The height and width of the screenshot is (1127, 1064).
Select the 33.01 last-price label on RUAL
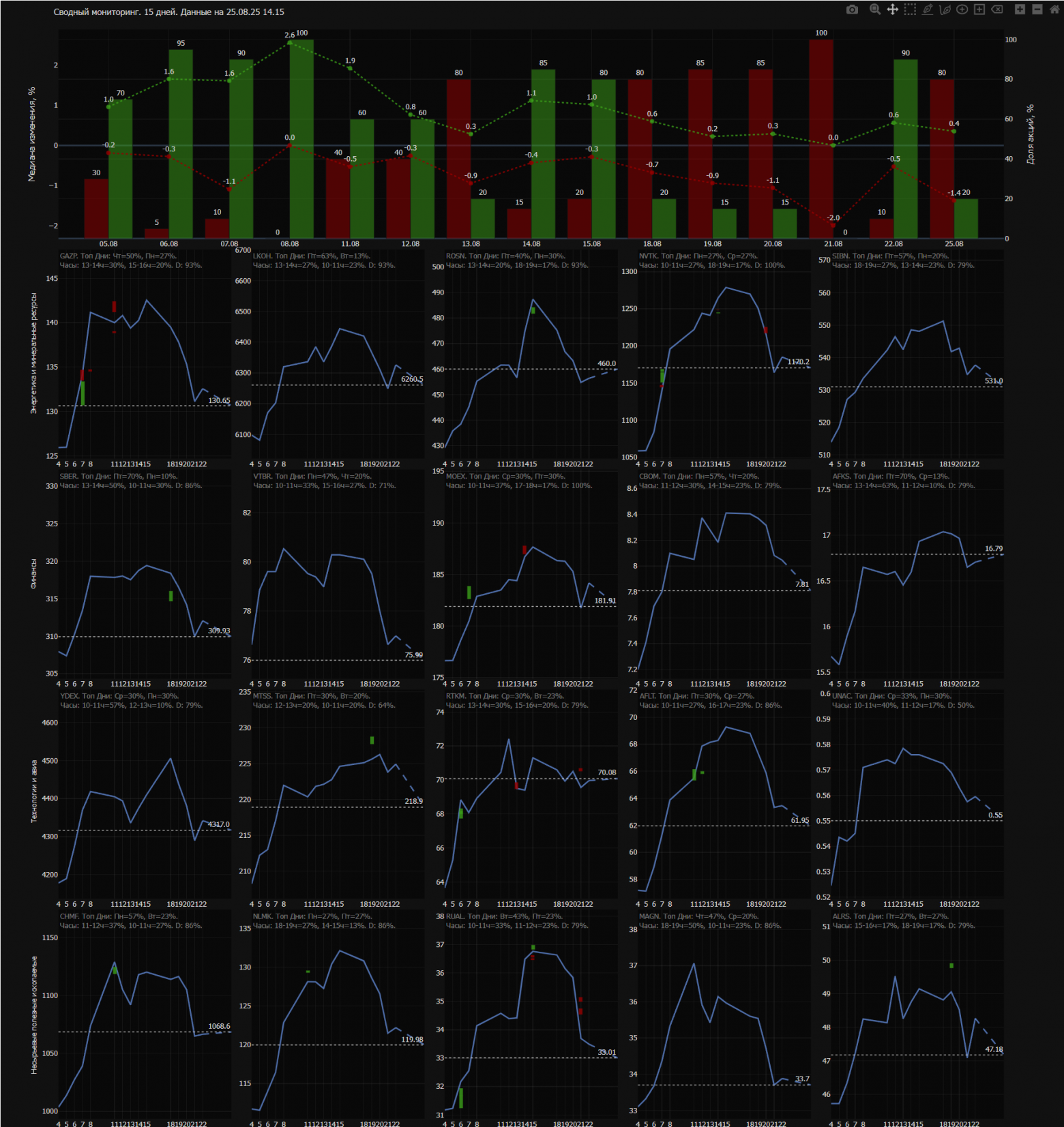[x=607, y=1052]
